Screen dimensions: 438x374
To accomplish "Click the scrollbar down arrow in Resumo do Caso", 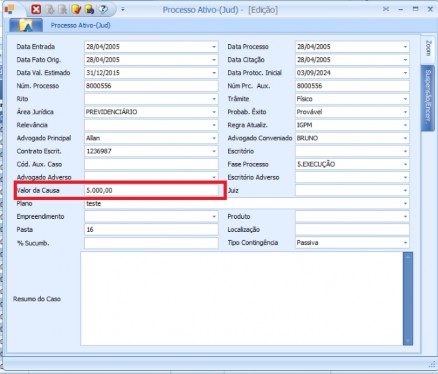I will pos(408,341).
